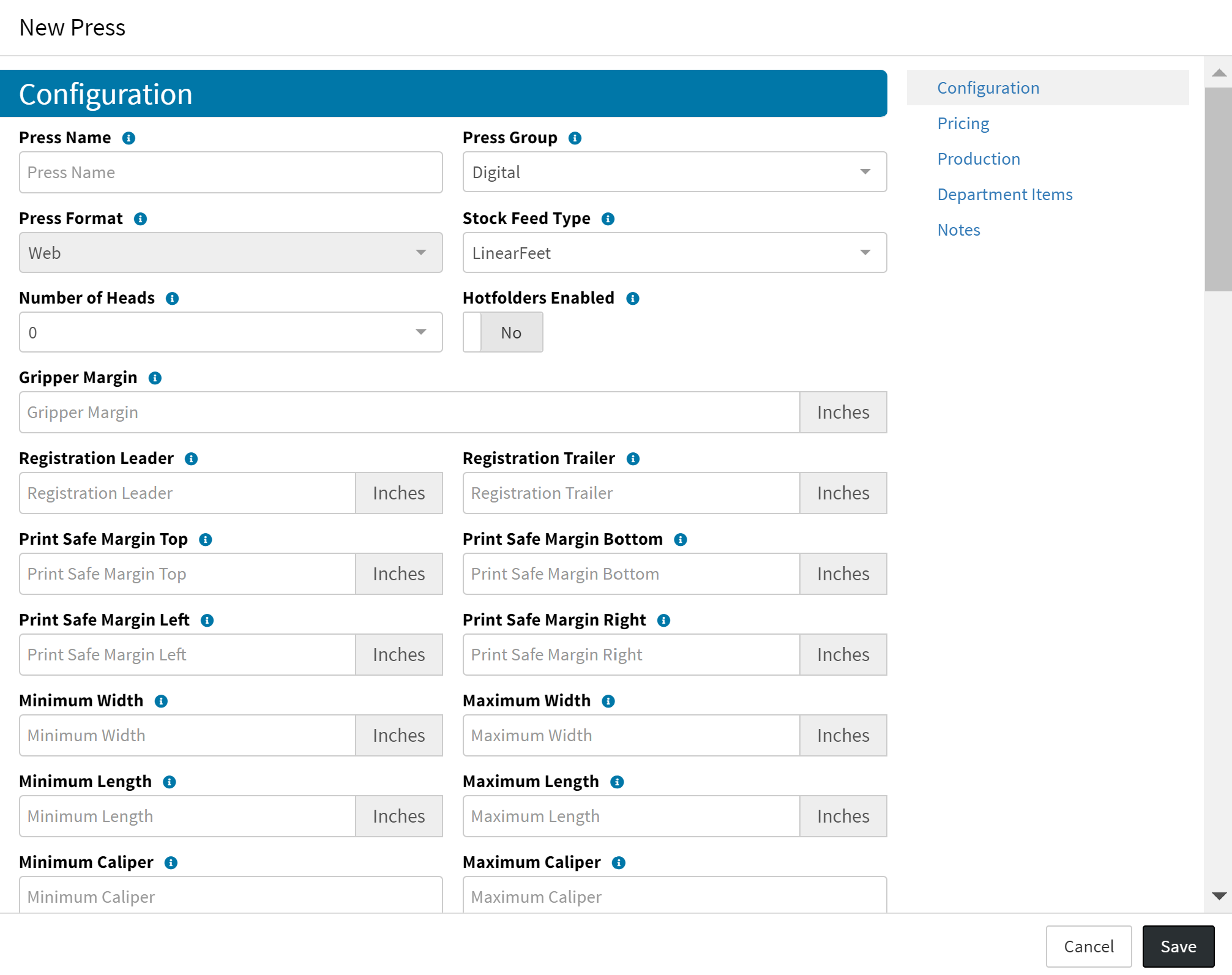Click the Save button

coord(1178,946)
